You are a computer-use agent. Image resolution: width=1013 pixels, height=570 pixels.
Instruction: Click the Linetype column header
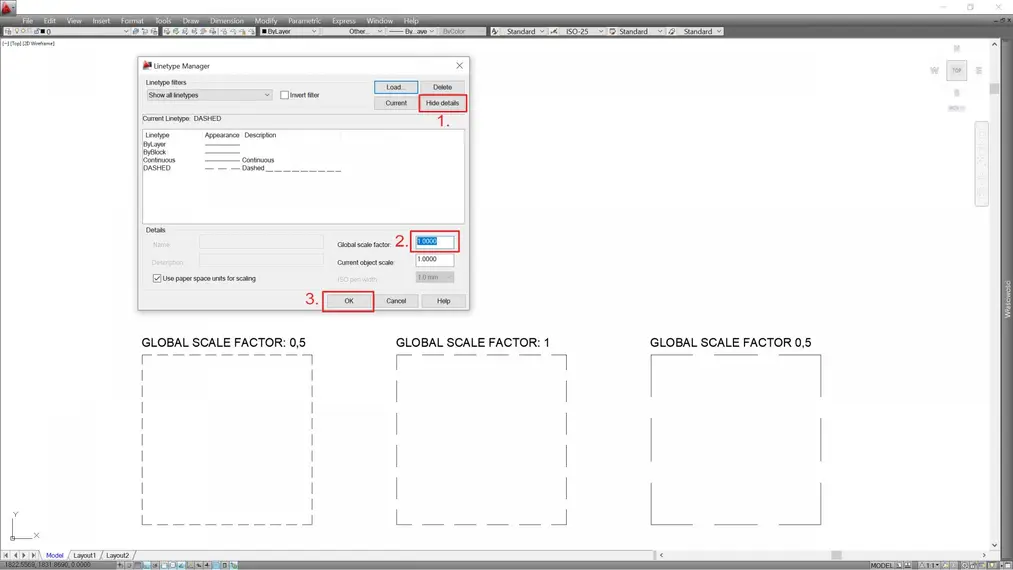click(158, 135)
